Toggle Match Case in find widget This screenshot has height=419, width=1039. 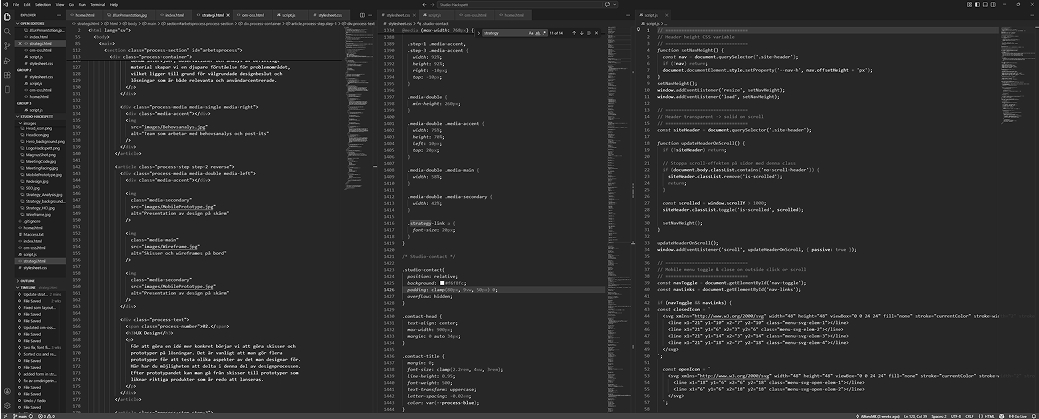tap(531, 32)
